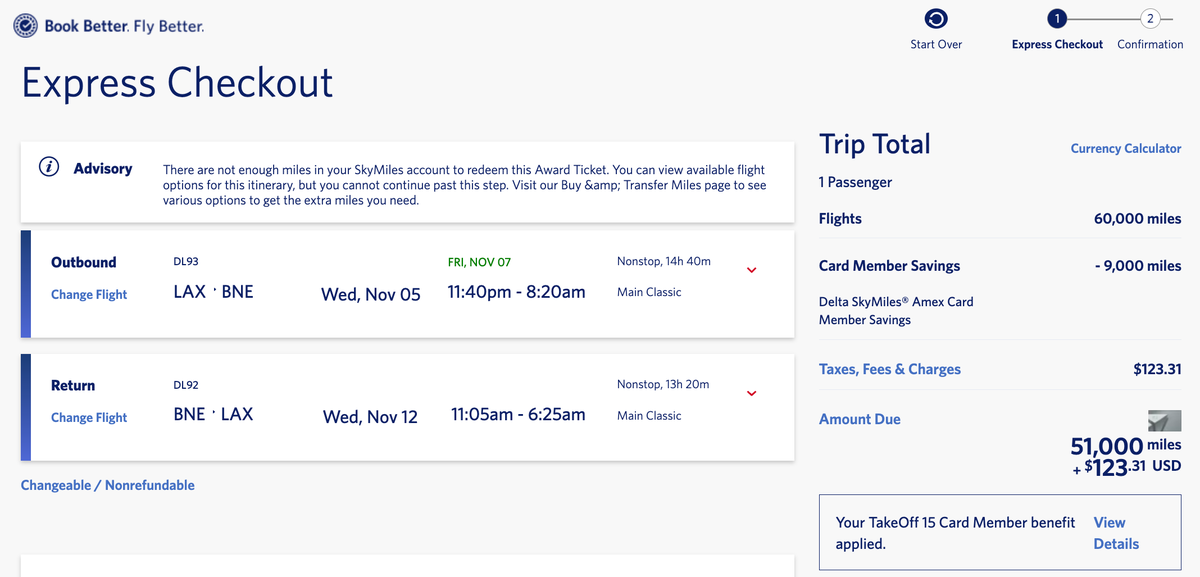
Task: Click the Amount Due link
Action: click(859, 419)
